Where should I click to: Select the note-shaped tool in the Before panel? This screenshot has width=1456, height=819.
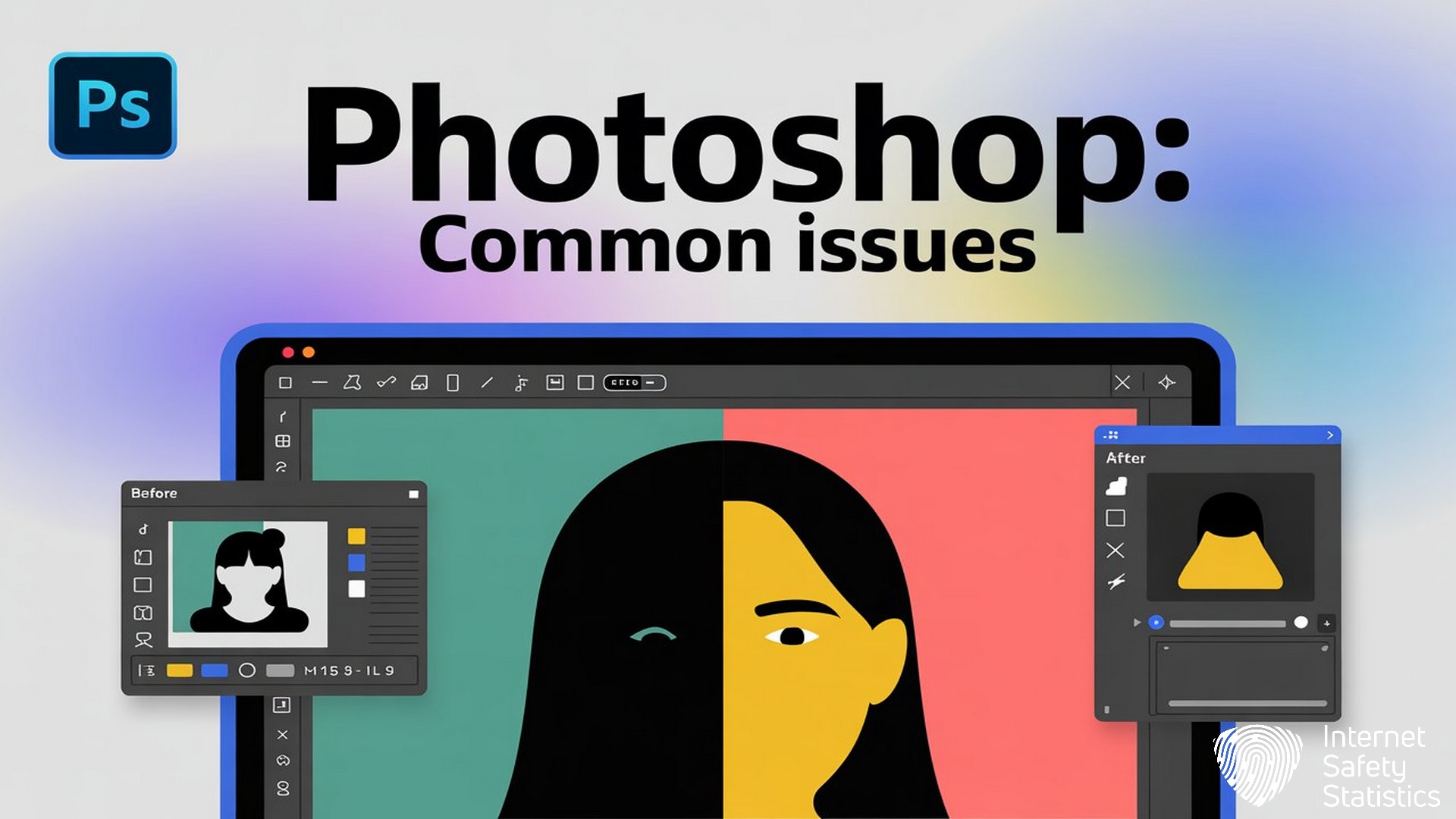click(x=143, y=529)
